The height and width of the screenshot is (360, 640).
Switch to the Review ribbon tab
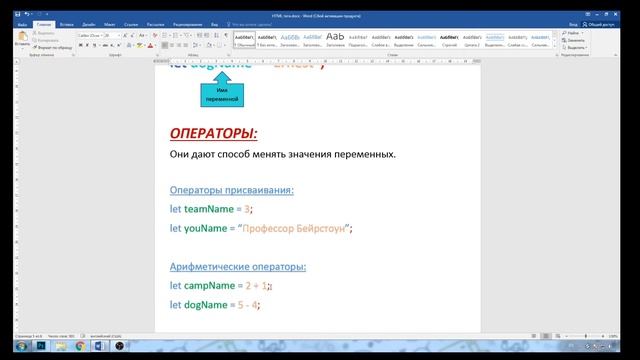point(187,24)
